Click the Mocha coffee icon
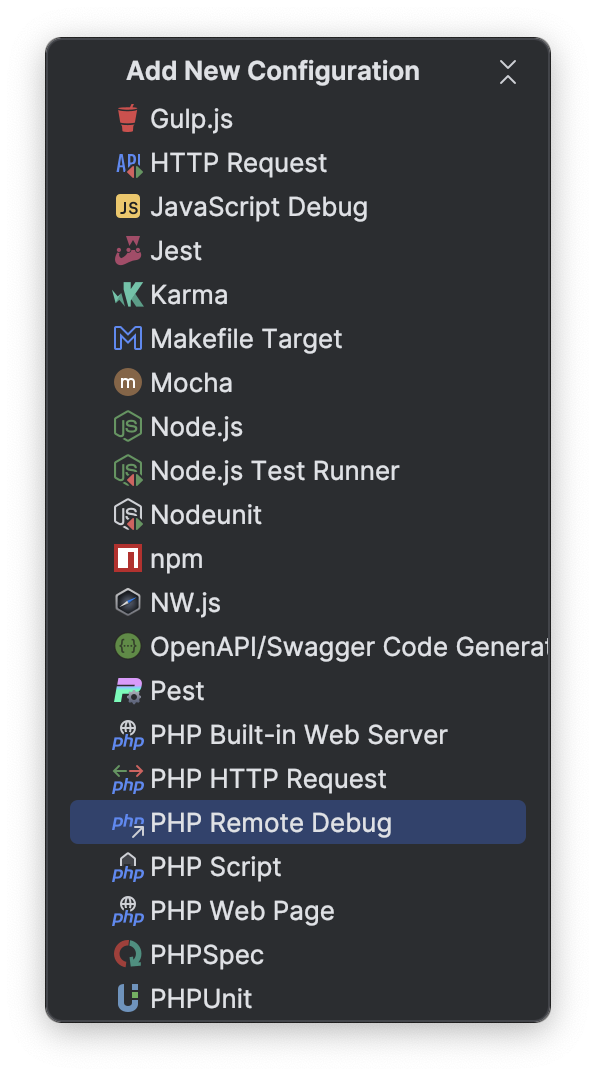The height and width of the screenshot is (1076, 596). 128,382
